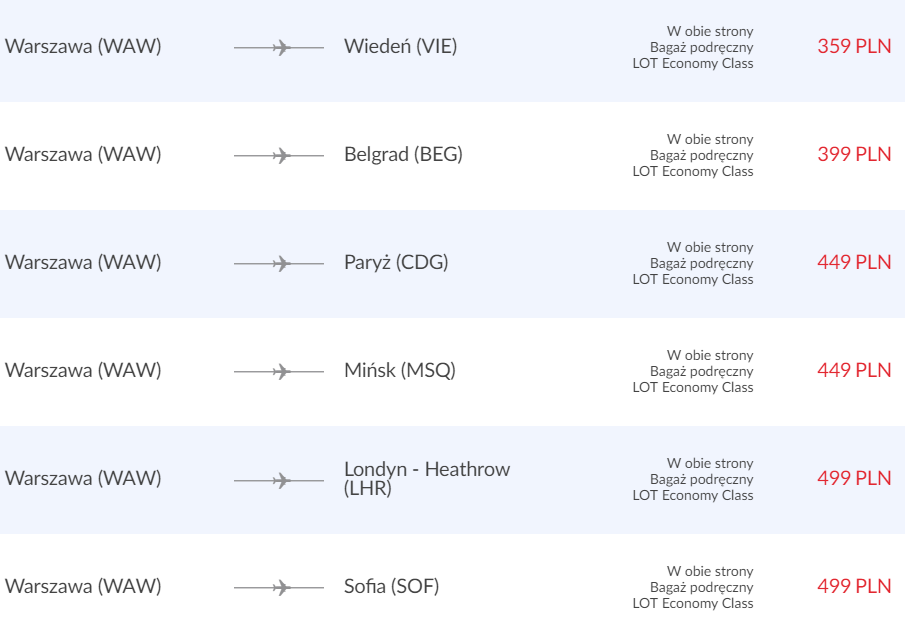
Task: Click Warszawa (WAW) origin in Wiedeń row
Action: [83, 46]
